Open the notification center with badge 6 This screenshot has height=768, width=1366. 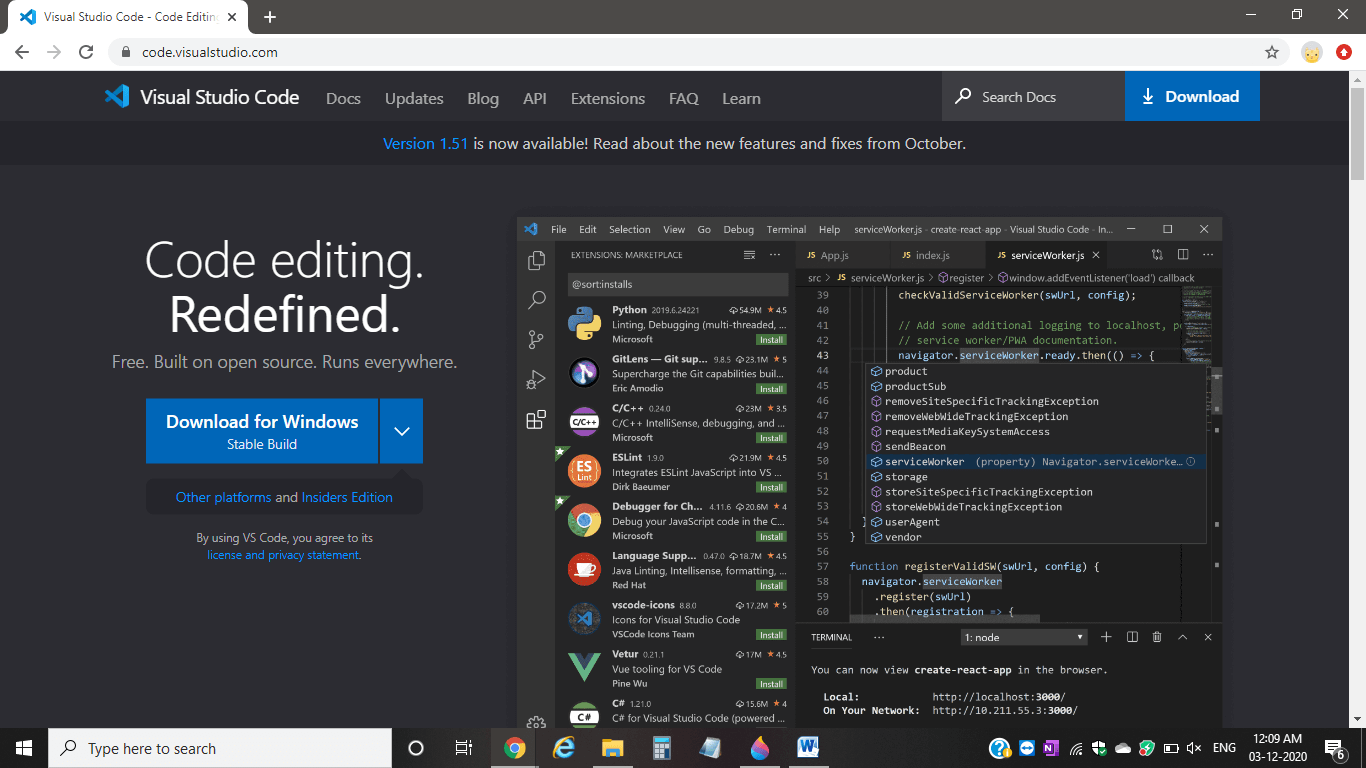tap(1334, 748)
